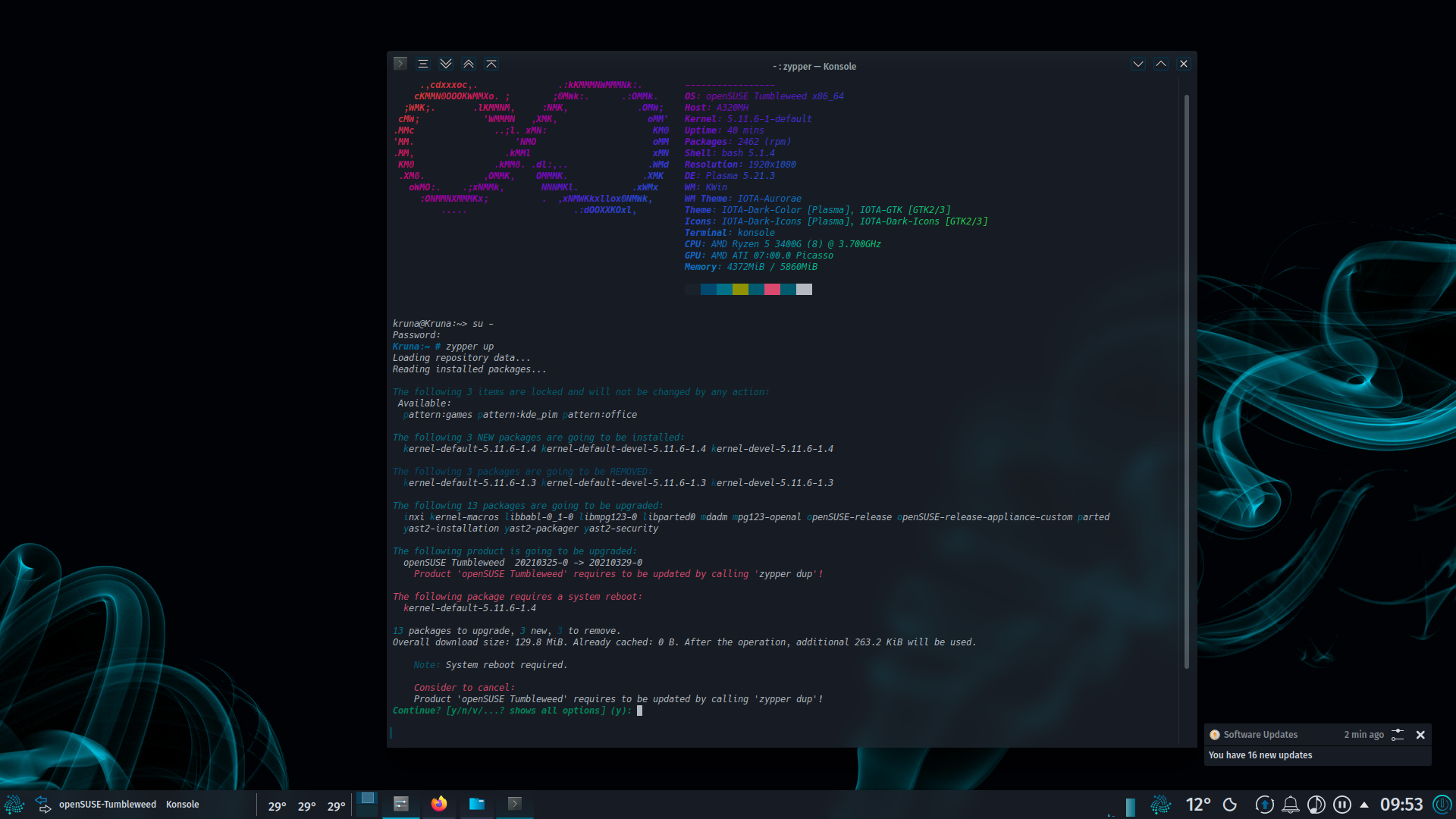Click the pink color block in neofetch palette
The width and height of the screenshot is (1456, 819).
772,289
